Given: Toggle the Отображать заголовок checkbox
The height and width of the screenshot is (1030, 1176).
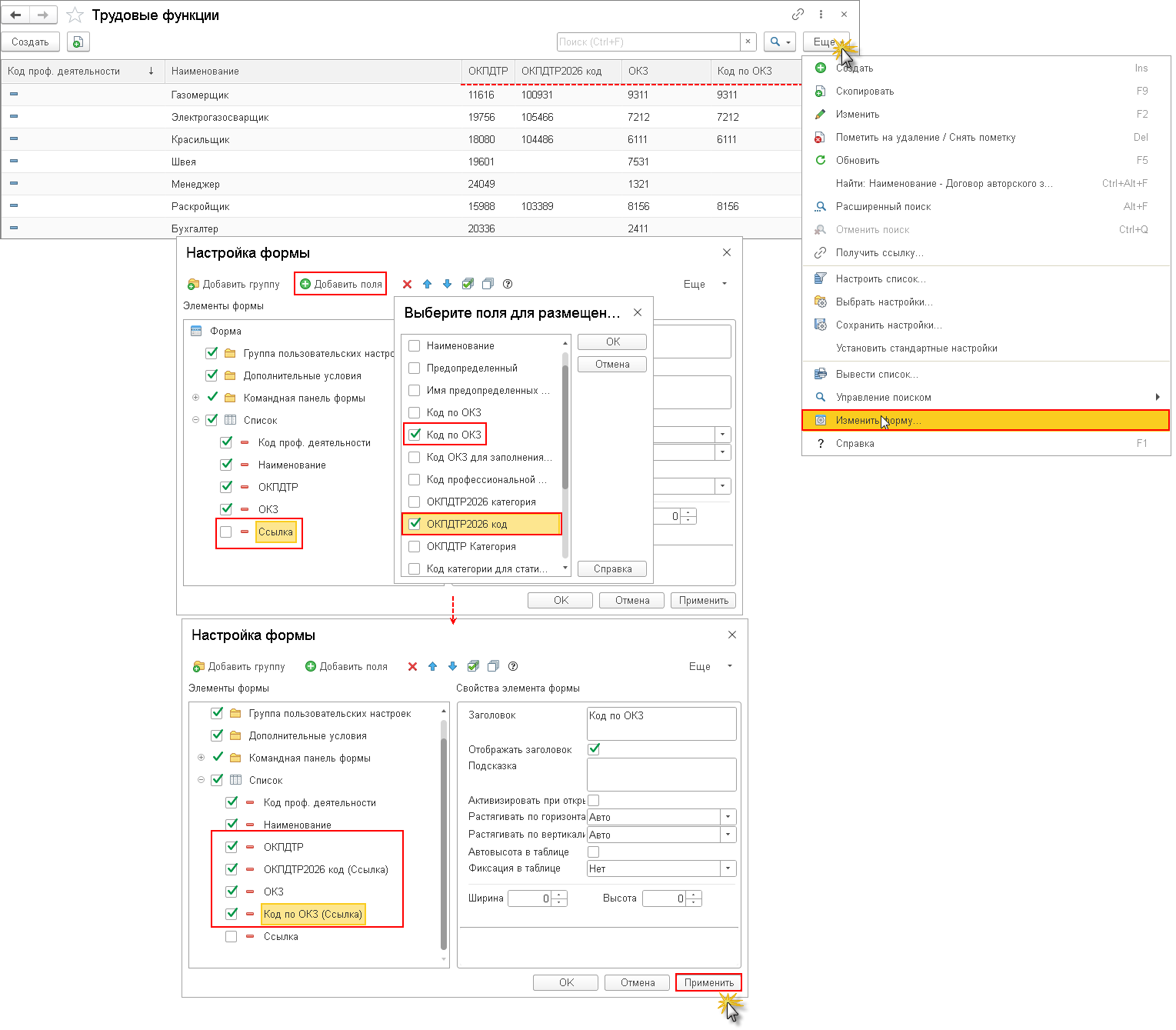Looking at the screenshot, I should click(x=594, y=749).
